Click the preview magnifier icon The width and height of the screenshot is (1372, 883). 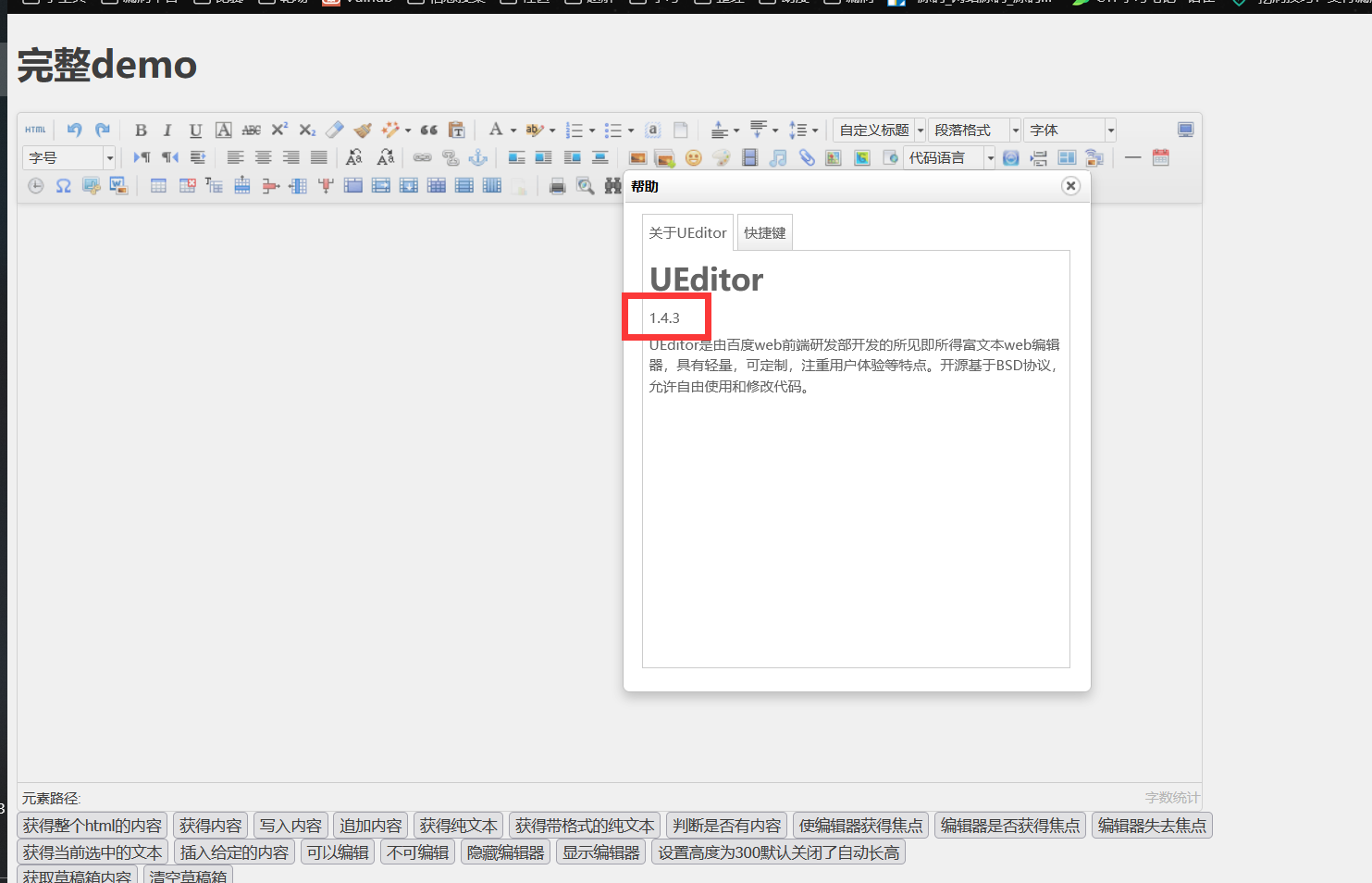[586, 186]
